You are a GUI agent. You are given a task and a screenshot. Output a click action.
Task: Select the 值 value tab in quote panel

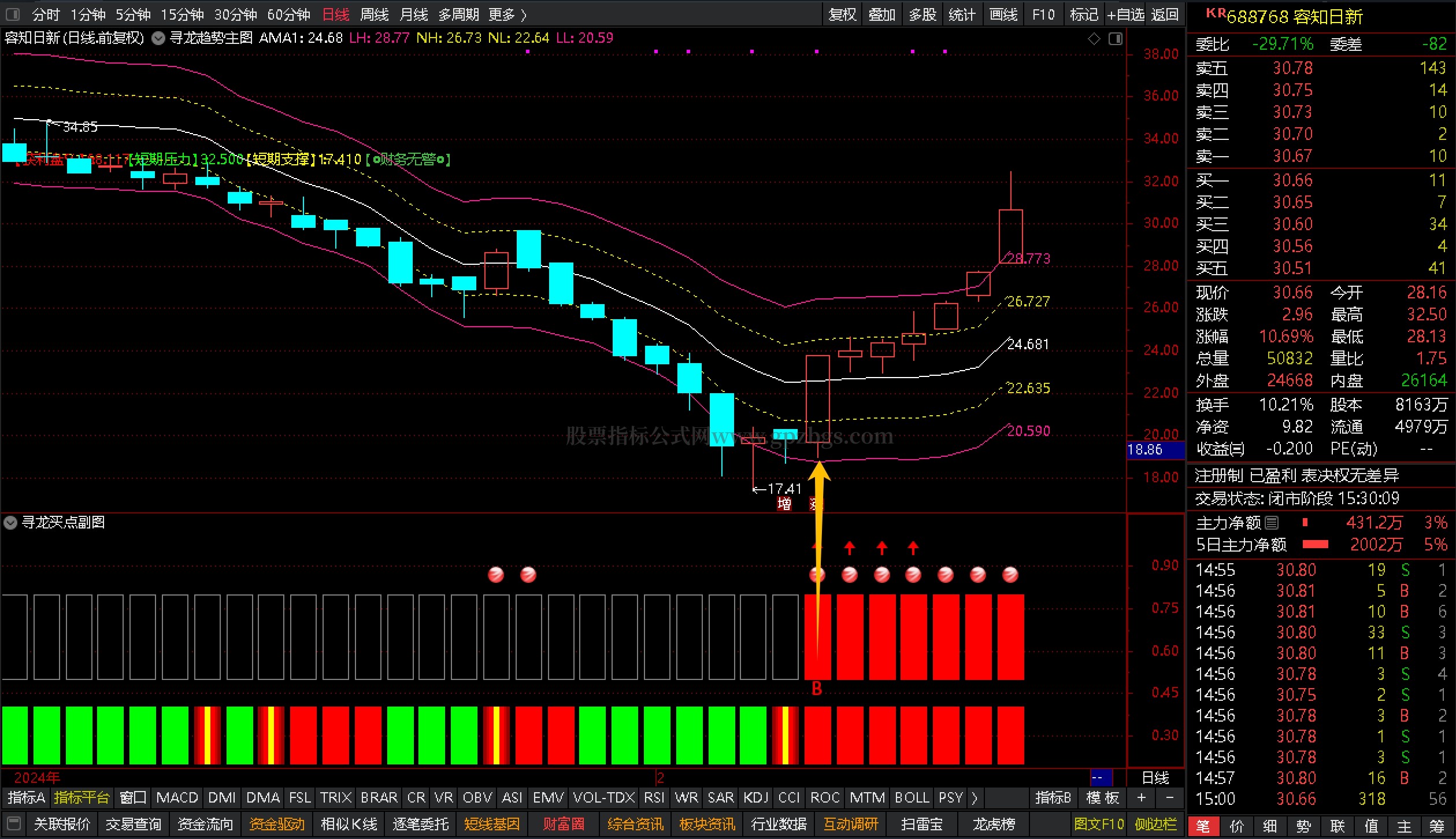[1371, 826]
